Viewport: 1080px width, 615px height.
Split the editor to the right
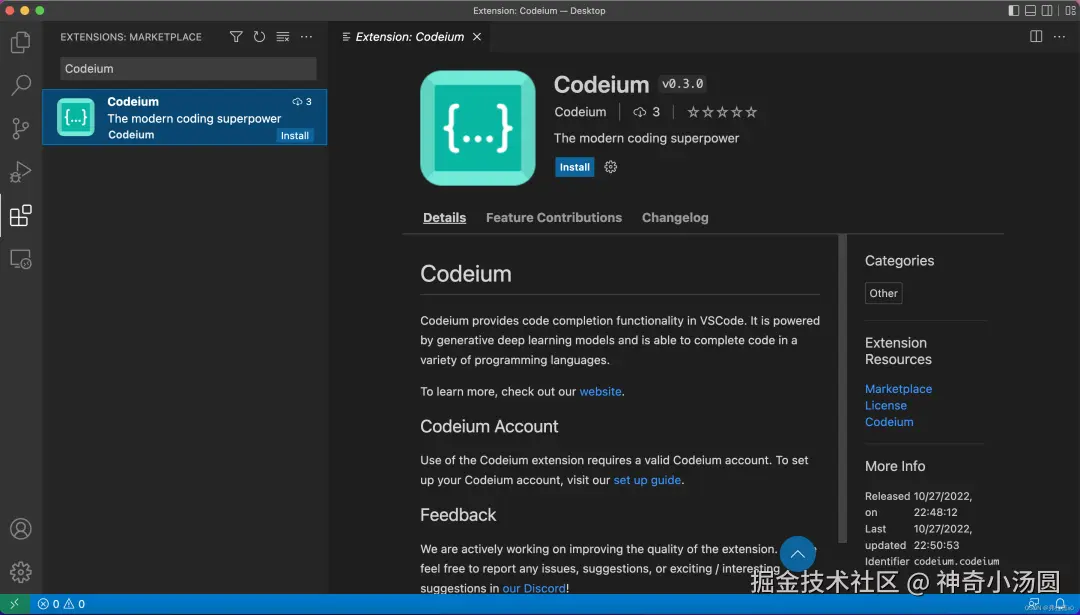point(1036,37)
